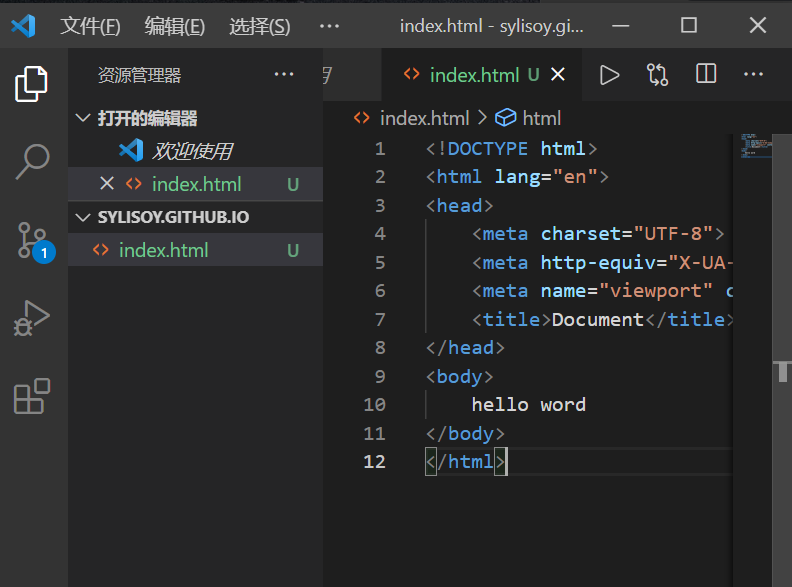Click the open changes compare icon
Screen dimensions: 792x587
pyautogui.click(x=657, y=75)
